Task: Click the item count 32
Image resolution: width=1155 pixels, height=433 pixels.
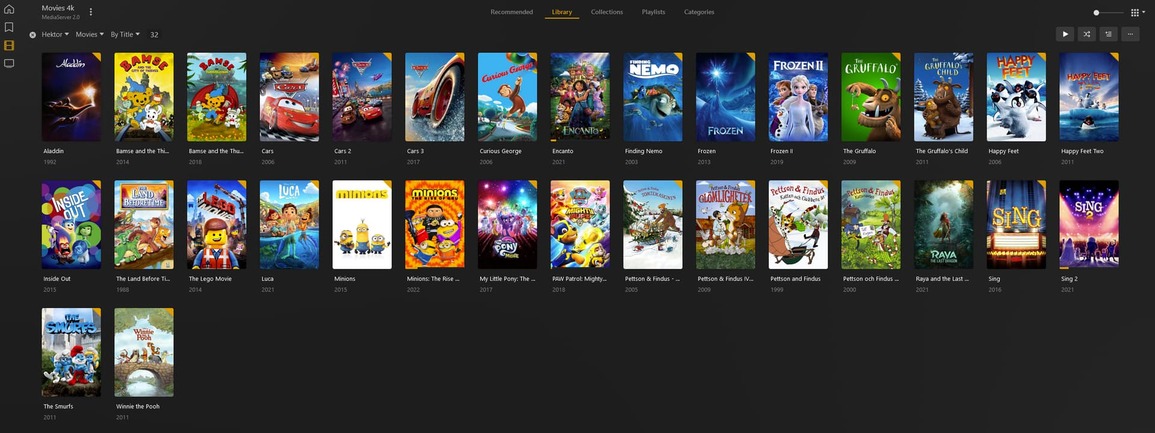Action: (154, 35)
